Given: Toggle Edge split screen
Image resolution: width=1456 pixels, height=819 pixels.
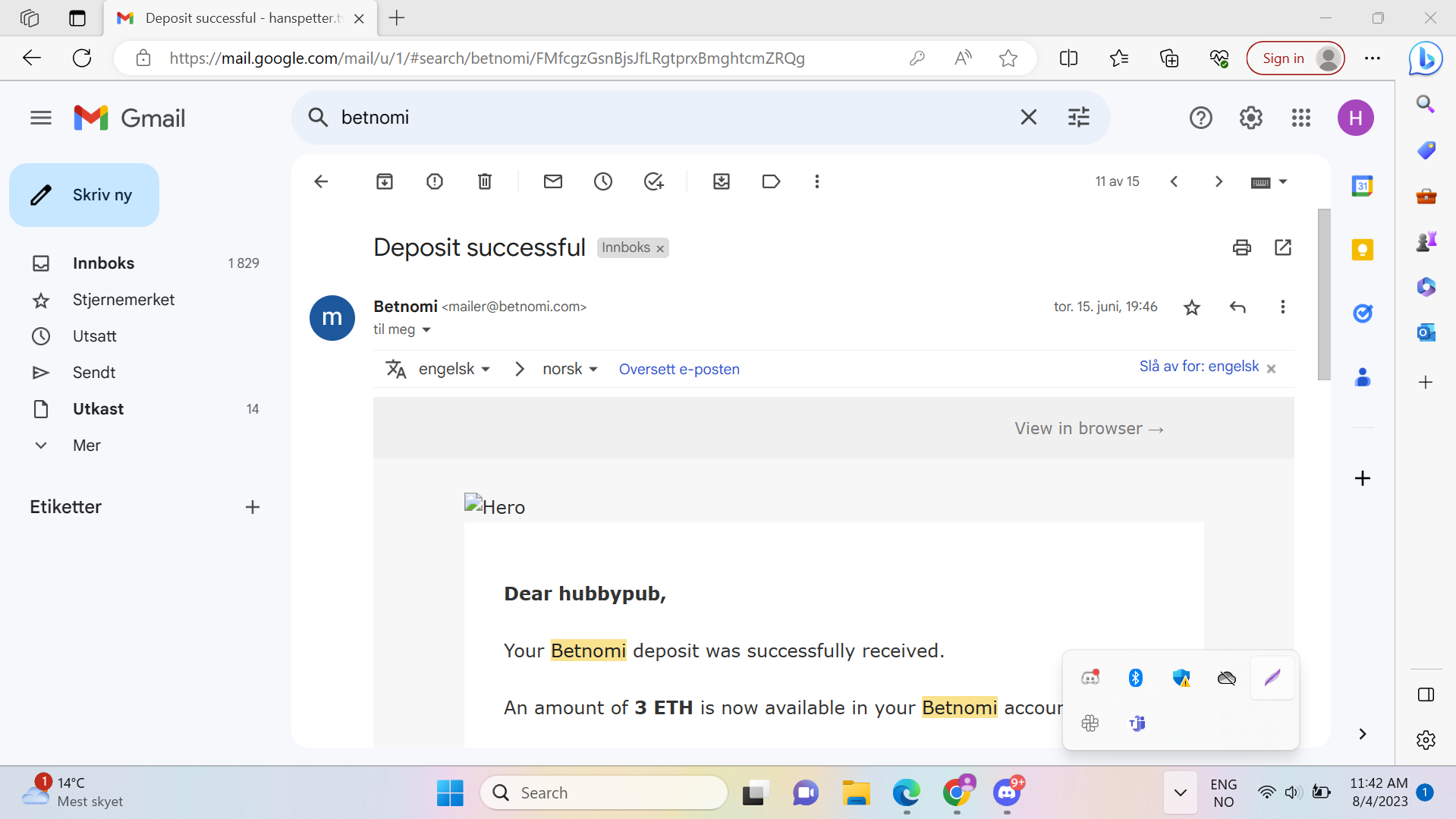Looking at the screenshot, I should tap(1068, 58).
